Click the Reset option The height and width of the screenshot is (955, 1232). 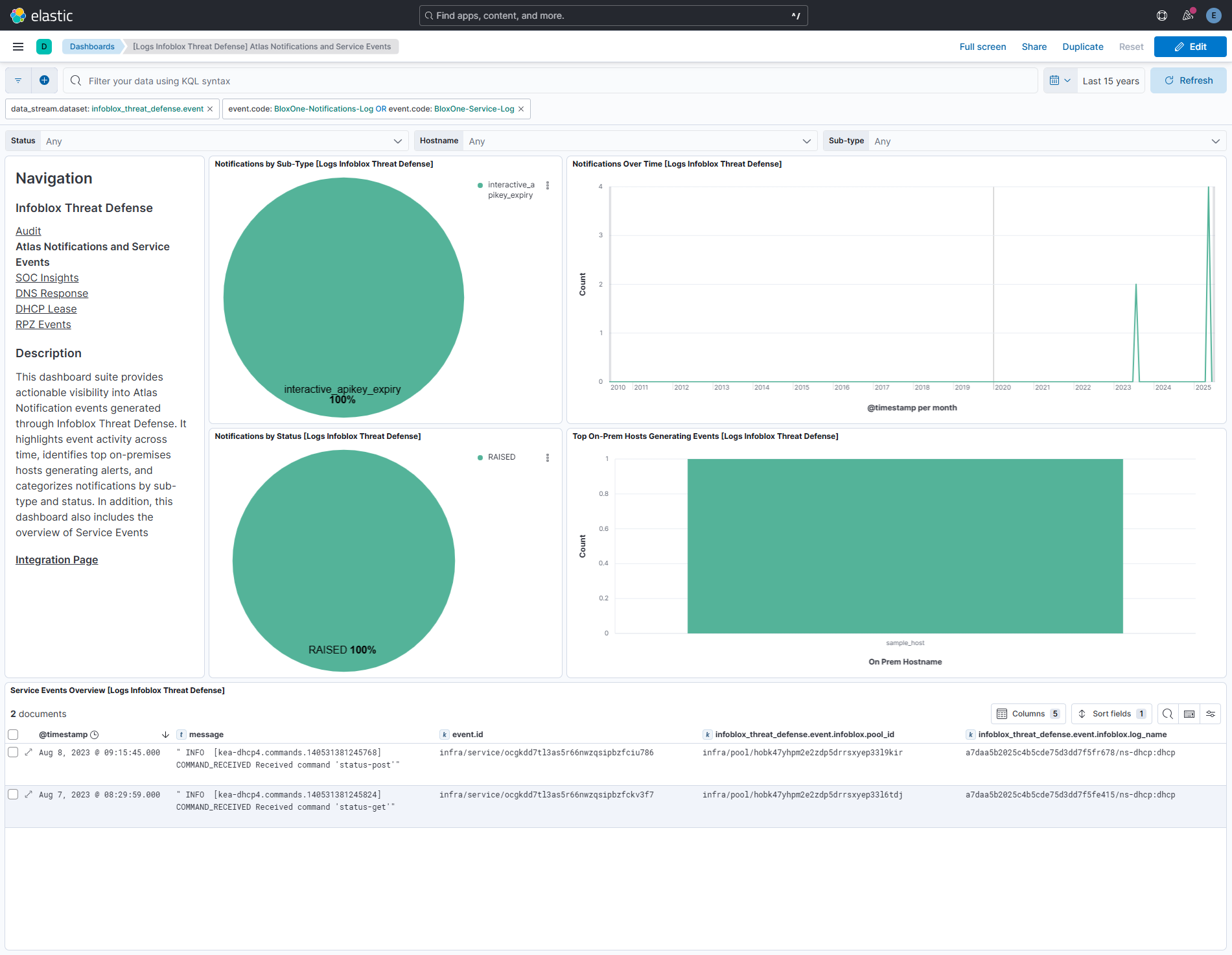click(1132, 47)
